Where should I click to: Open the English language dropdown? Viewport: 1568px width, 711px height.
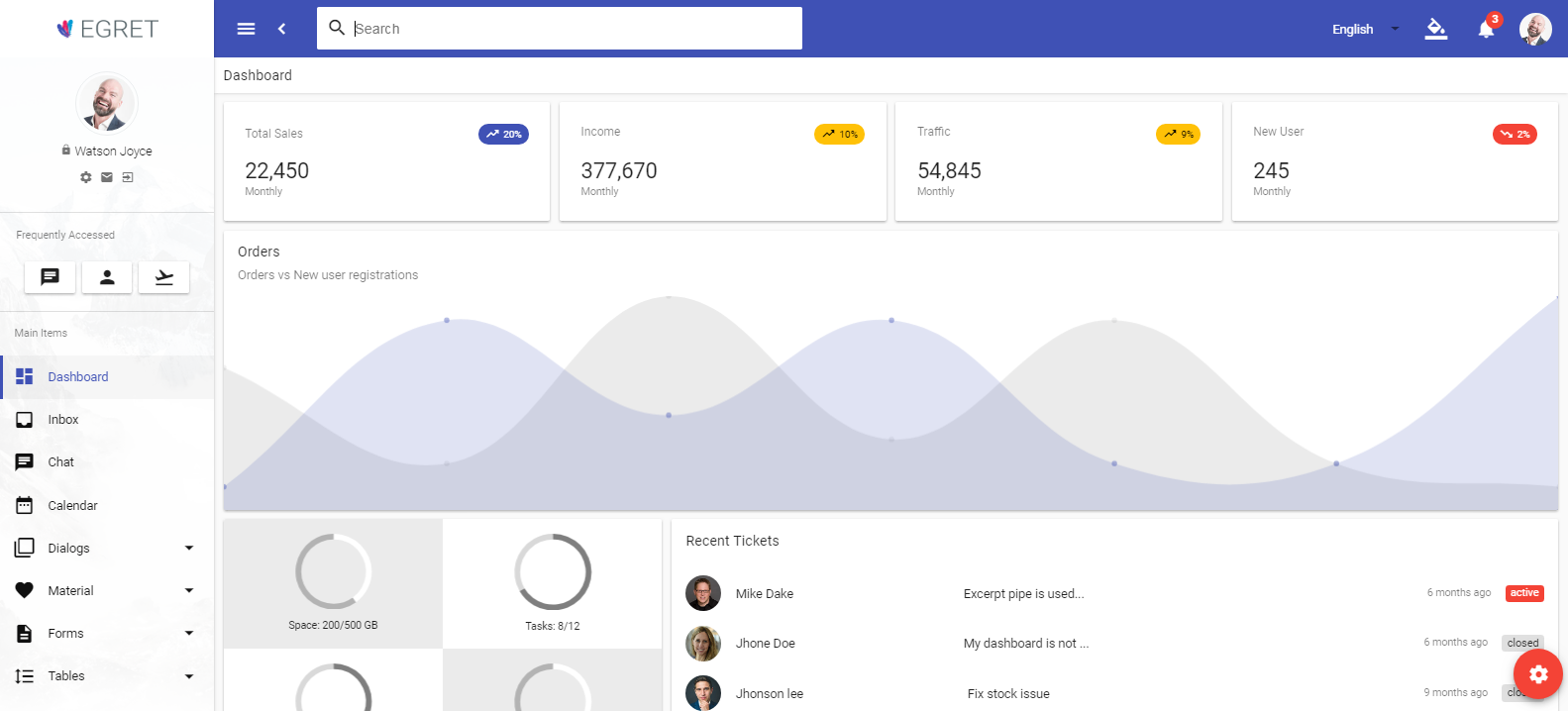pos(1366,29)
